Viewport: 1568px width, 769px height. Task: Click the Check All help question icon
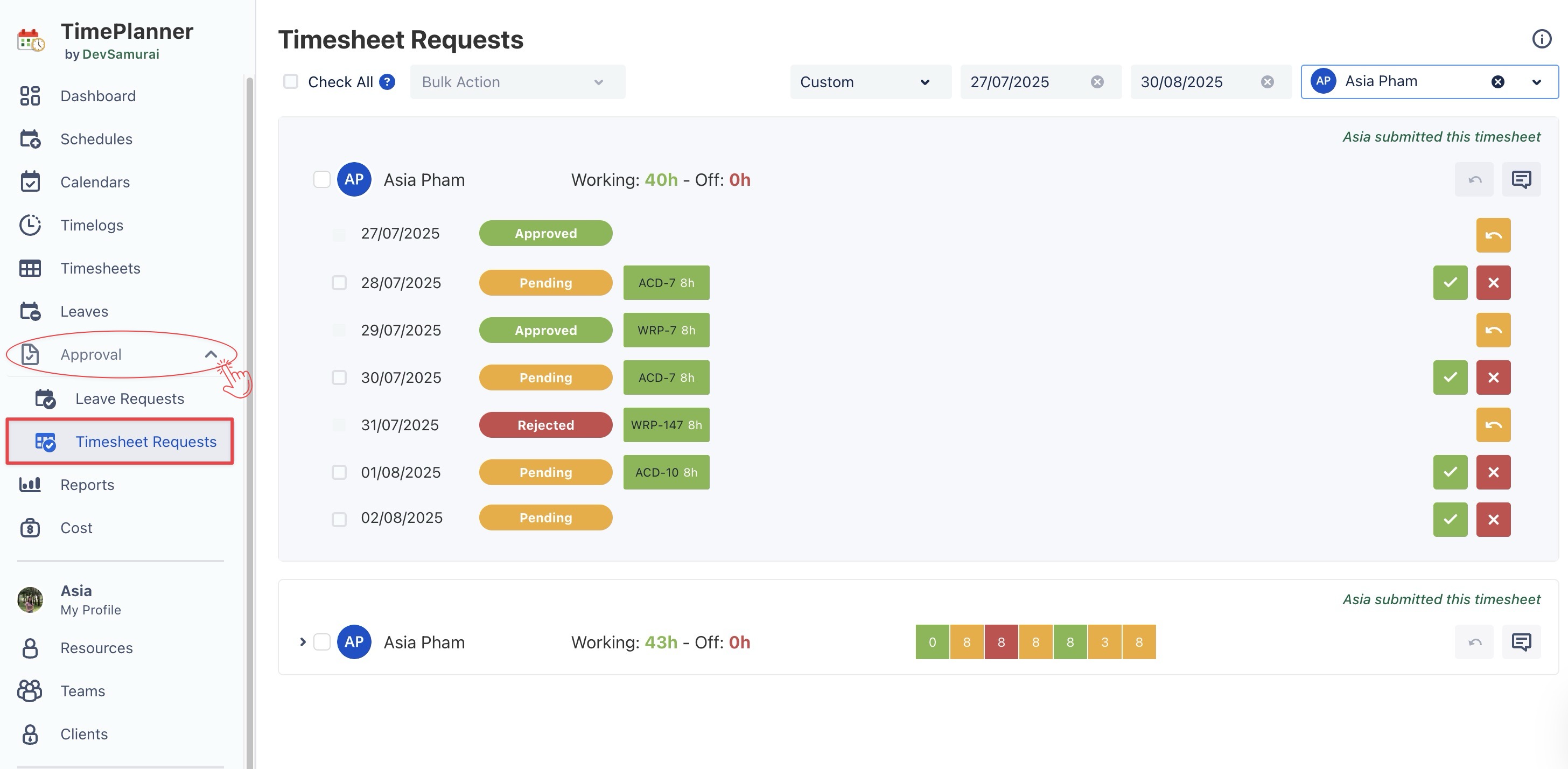point(387,82)
